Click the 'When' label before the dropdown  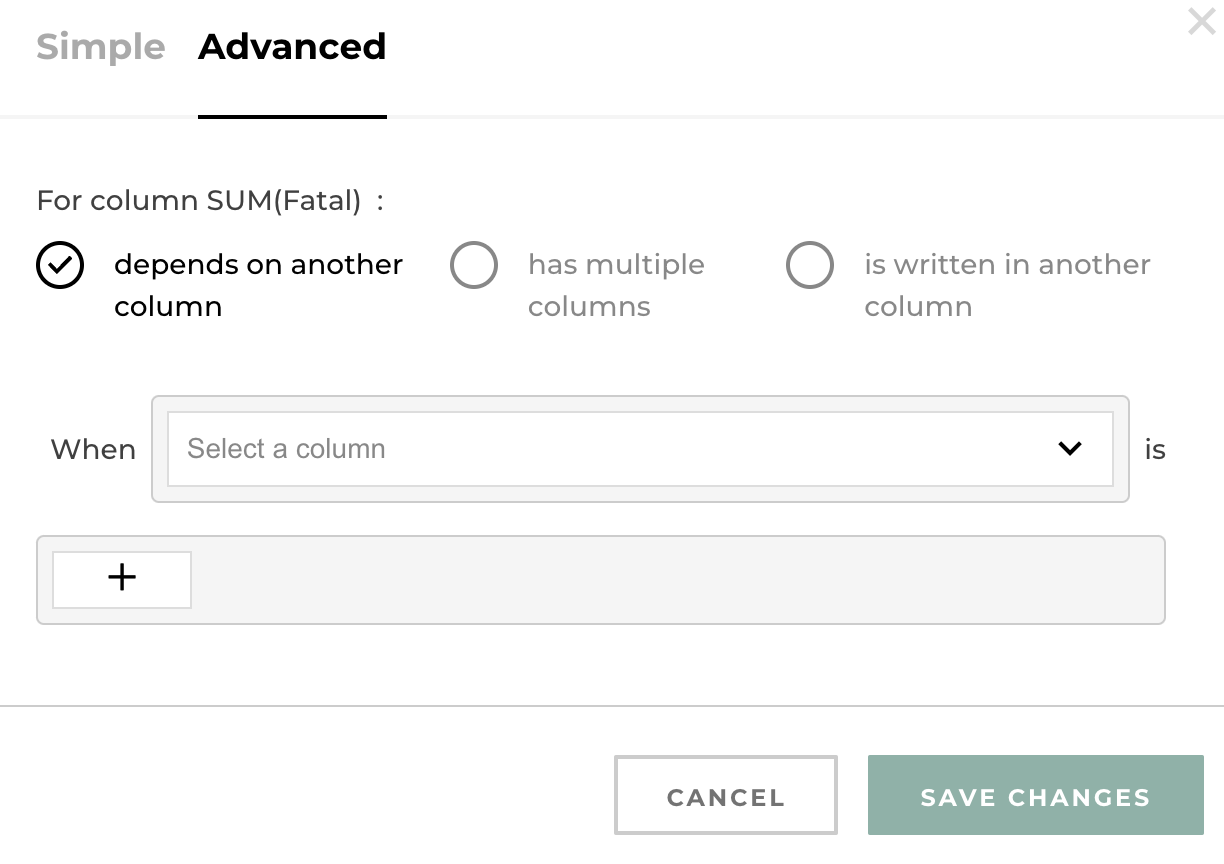93,450
